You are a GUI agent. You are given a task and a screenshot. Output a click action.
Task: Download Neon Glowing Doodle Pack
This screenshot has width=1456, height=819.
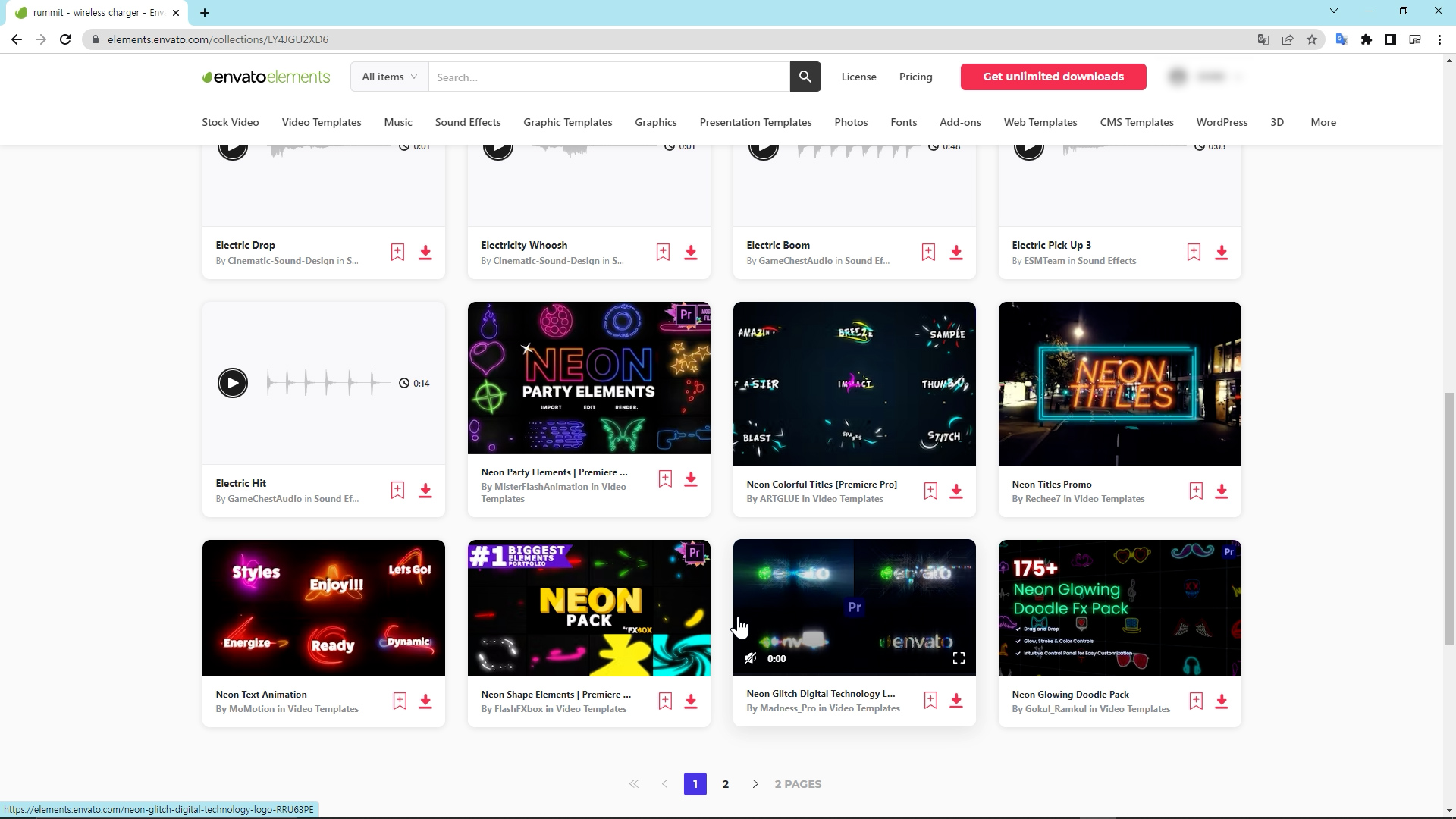(x=1222, y=701)
